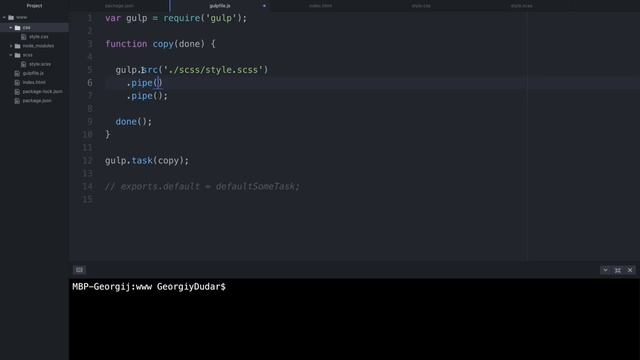Screen dimensions: 640x360
Task: Open style.scss in the tree
Action: click(x=40, y=64)
